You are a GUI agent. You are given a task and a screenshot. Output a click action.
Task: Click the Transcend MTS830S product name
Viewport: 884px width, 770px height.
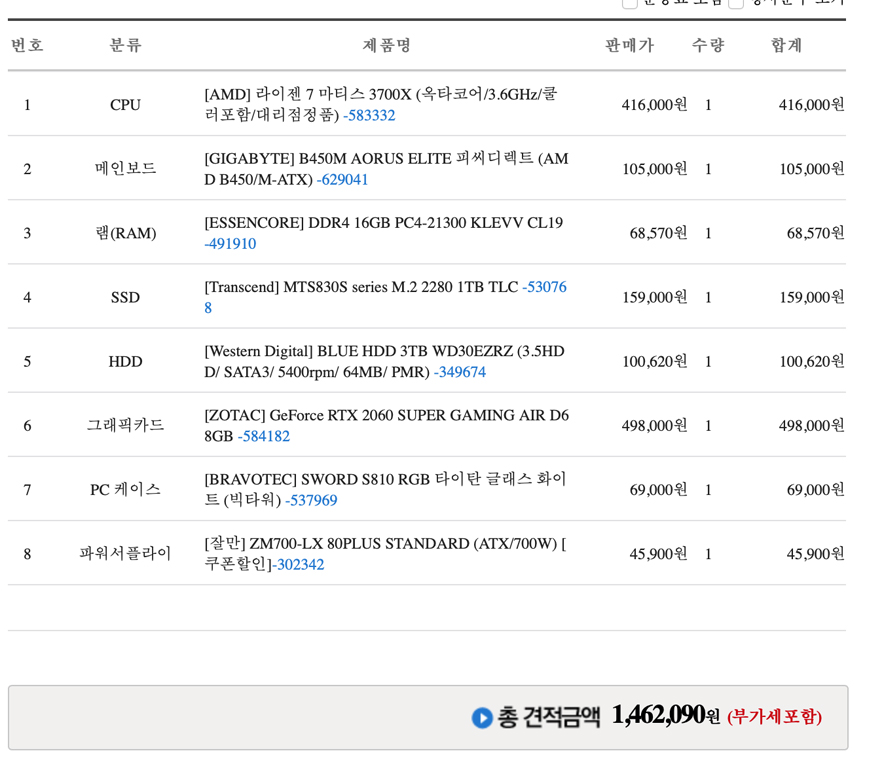click(x=361, y=287)
